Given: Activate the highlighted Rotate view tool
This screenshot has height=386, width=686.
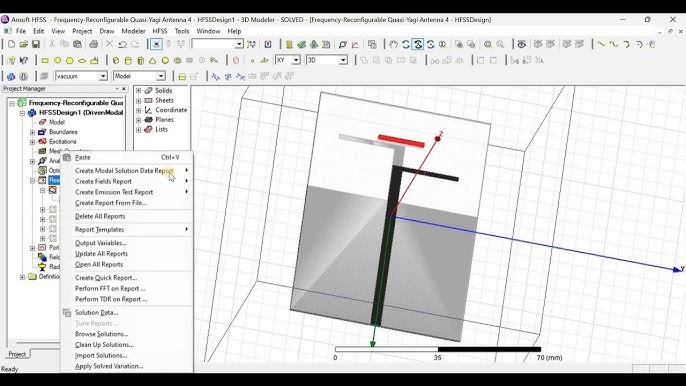Looking at the screenshot, I should point(418,44).
